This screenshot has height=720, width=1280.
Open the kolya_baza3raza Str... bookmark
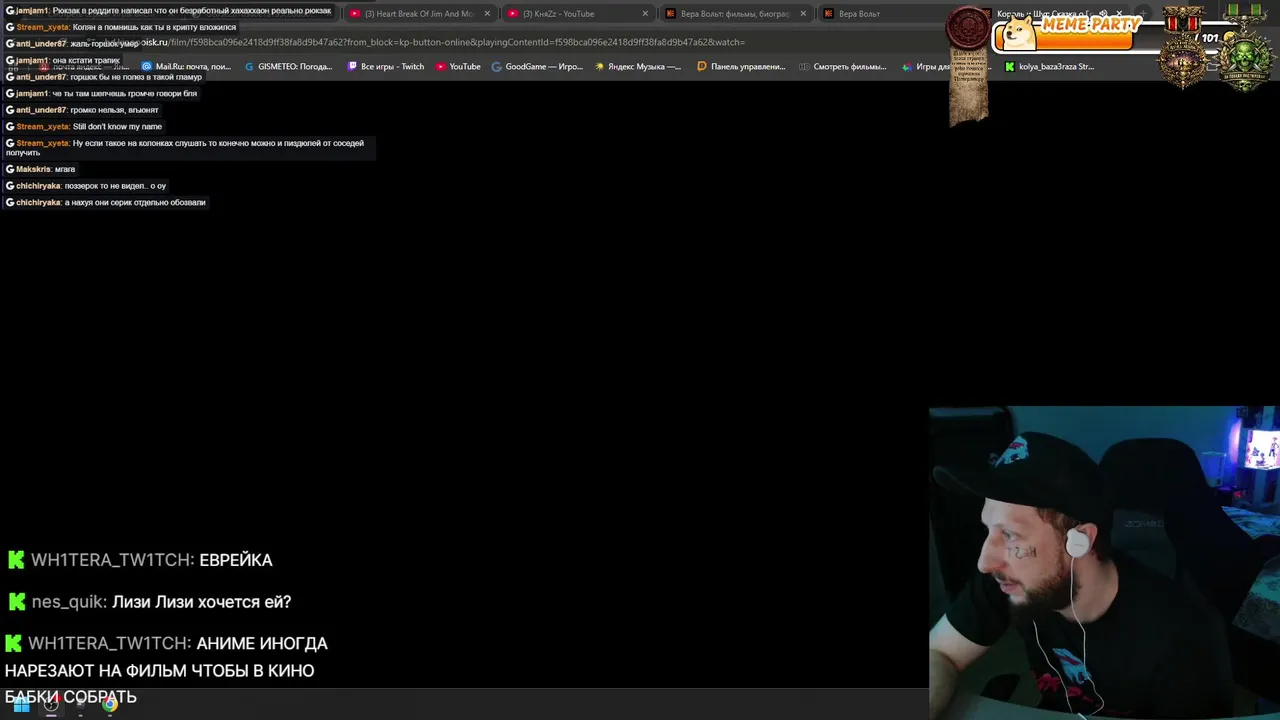coord(1050,67)
